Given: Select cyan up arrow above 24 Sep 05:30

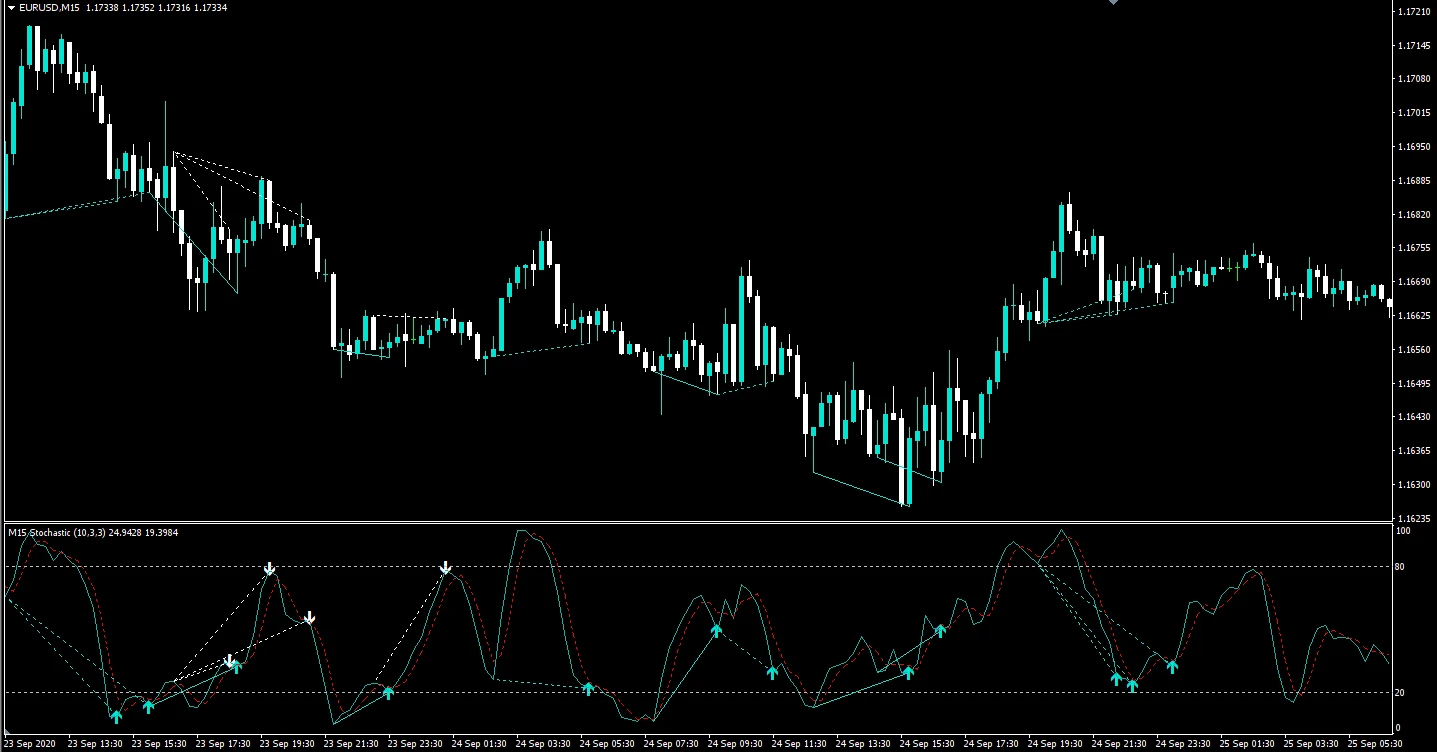Looking at the screenshot, I should click(x=588, y=687).
